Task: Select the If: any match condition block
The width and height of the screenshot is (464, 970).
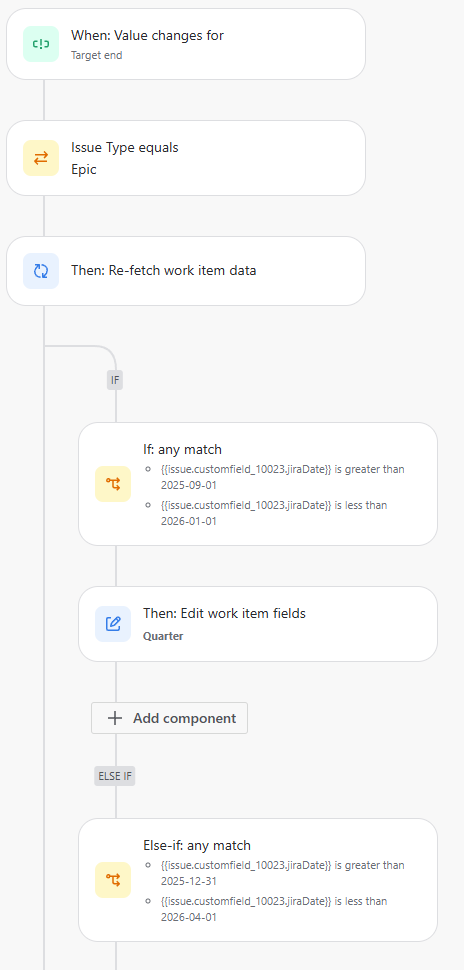Action: (x=258, y=484)
